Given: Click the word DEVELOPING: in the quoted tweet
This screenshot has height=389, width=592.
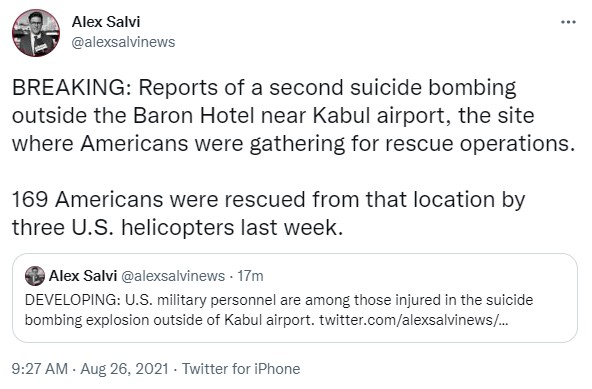Looking at the screenshot, I should [73, 300].
